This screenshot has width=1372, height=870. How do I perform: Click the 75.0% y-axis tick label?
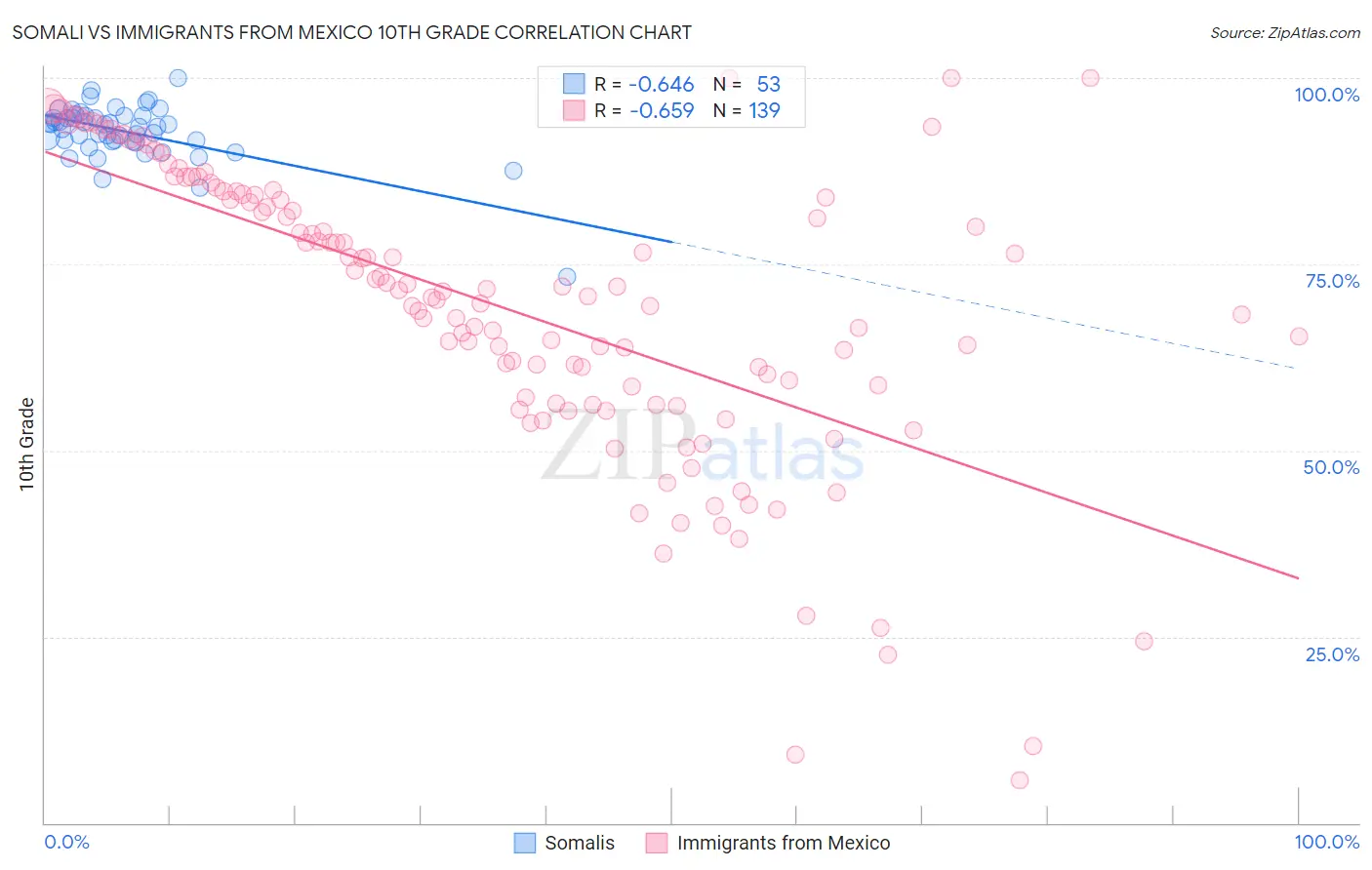(x=1332, y=281)
